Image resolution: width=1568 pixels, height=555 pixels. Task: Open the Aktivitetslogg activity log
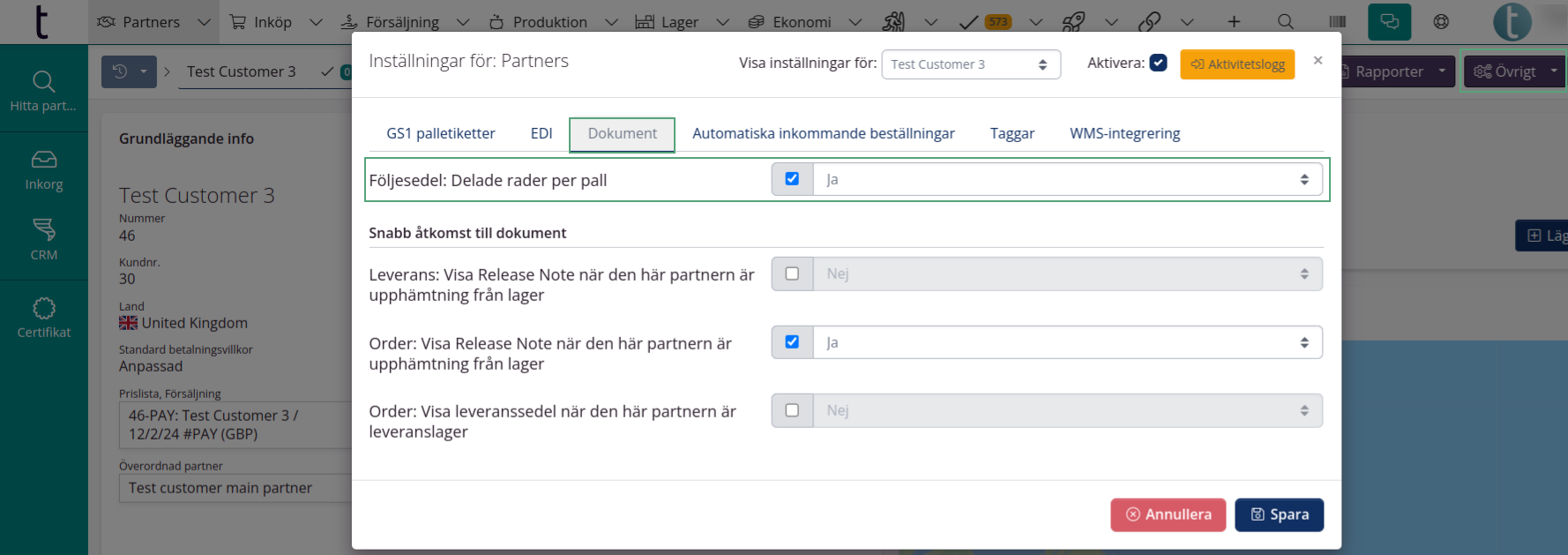pyautogui.click(x=1236, y=64)
